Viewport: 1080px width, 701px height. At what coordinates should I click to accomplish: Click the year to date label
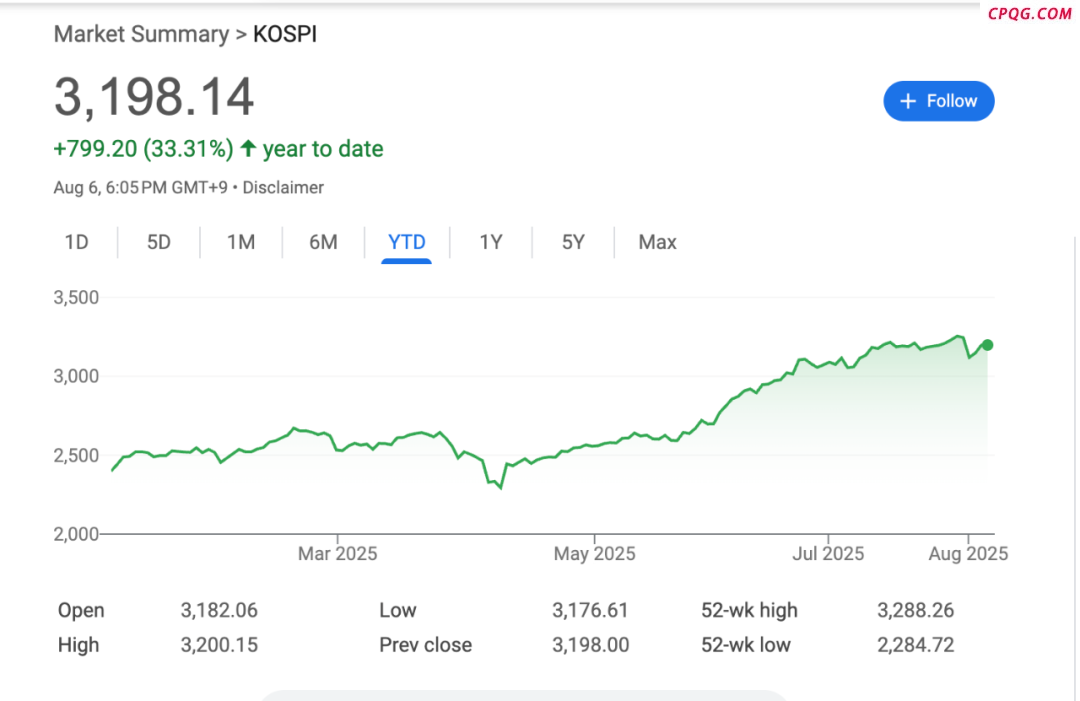coord(323,149)
